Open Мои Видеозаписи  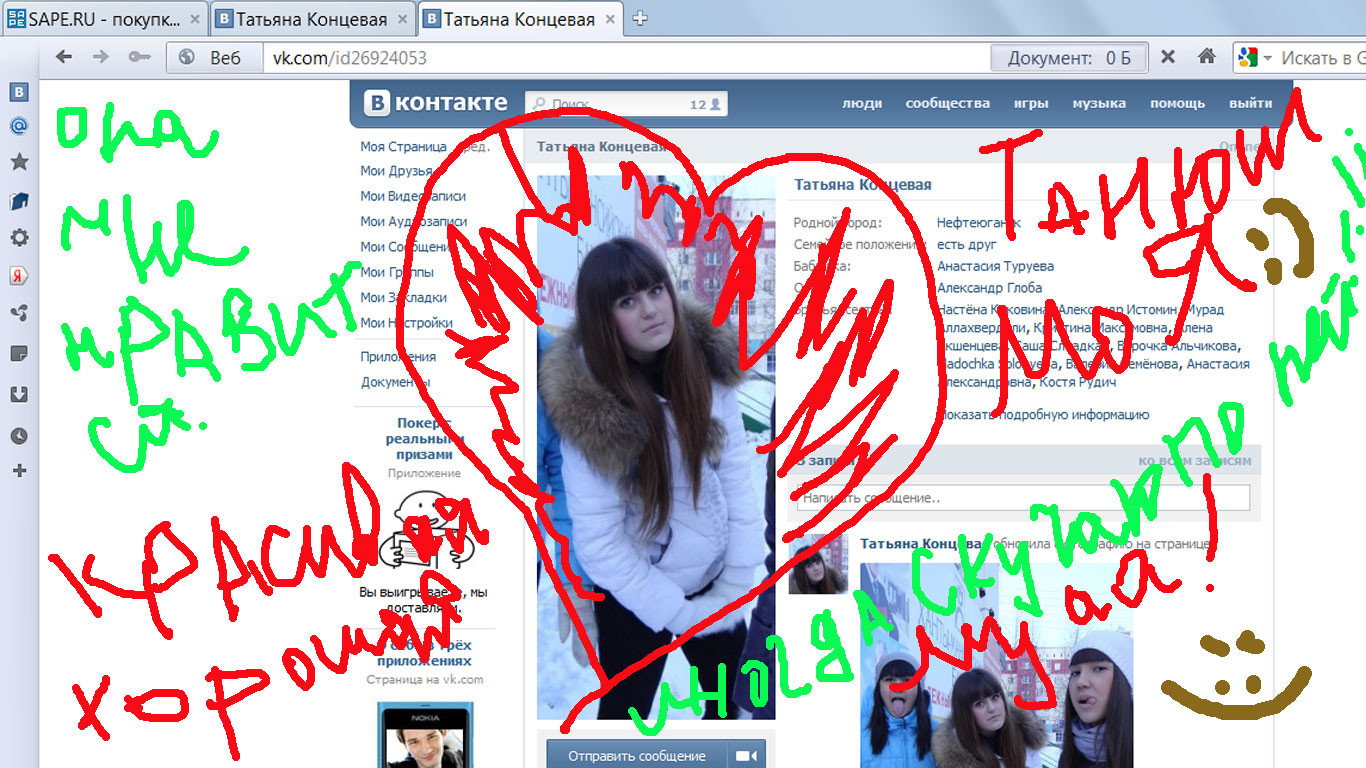[x=413, y=196]
